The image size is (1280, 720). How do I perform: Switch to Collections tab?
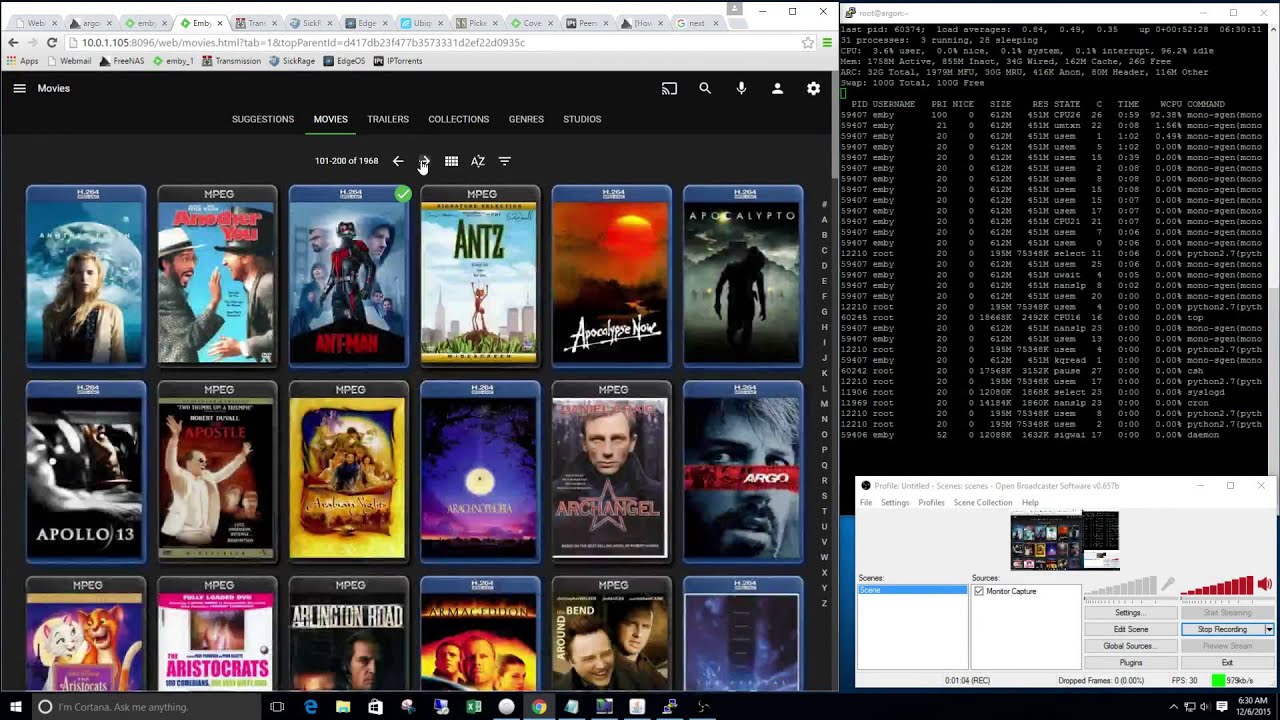point(459,119)
